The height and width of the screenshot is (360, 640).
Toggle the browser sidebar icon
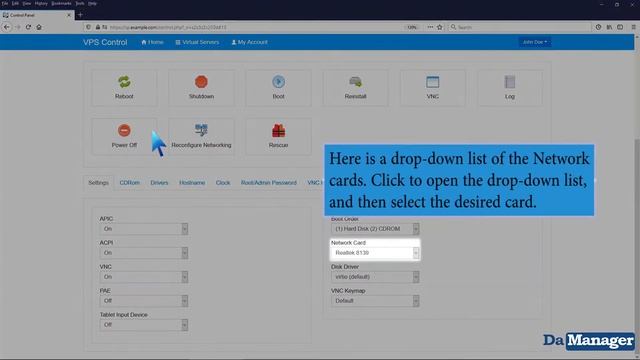(x=620, y=27)
